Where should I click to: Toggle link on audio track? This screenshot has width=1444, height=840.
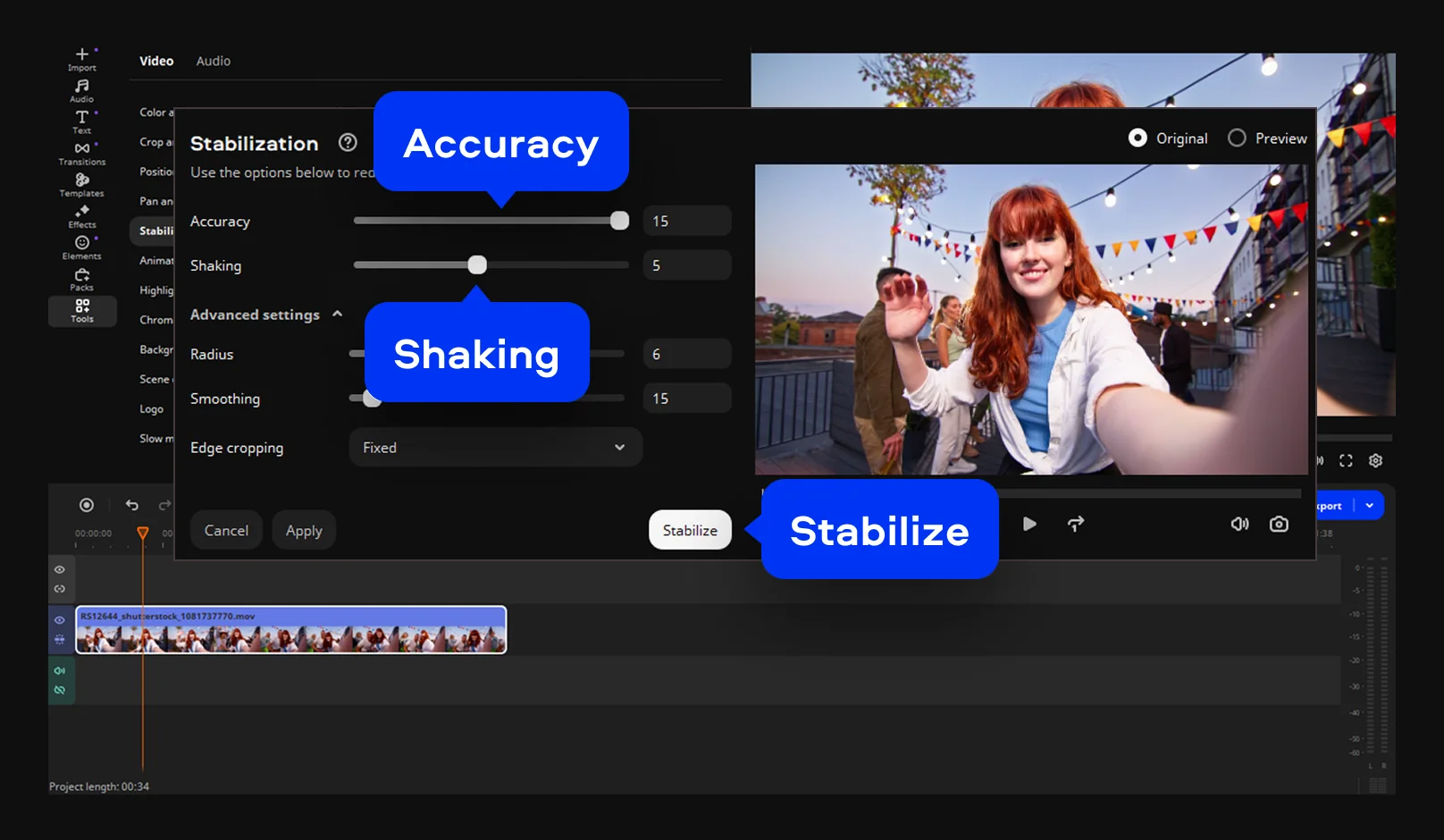[x=60, y=690]
